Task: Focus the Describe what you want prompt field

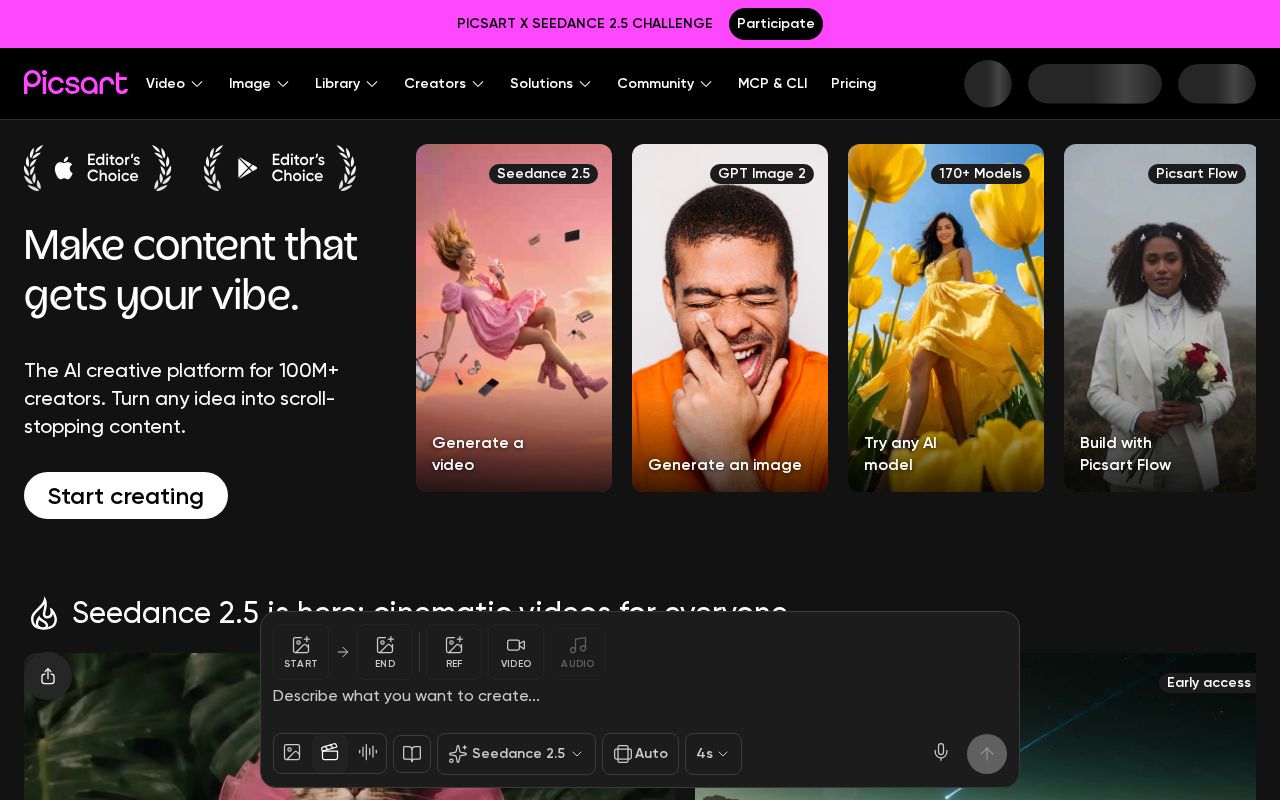Action: [x=640, y=696]
